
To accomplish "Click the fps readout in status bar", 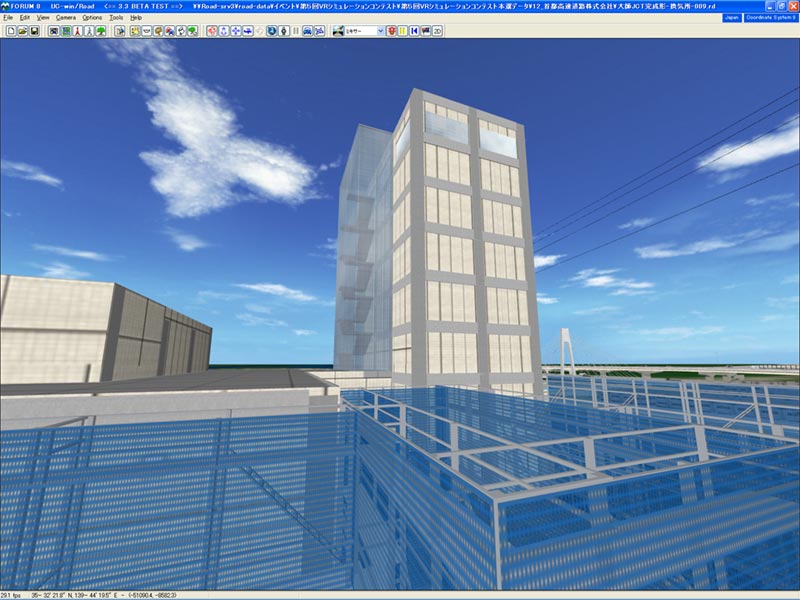I will point(11,595).
